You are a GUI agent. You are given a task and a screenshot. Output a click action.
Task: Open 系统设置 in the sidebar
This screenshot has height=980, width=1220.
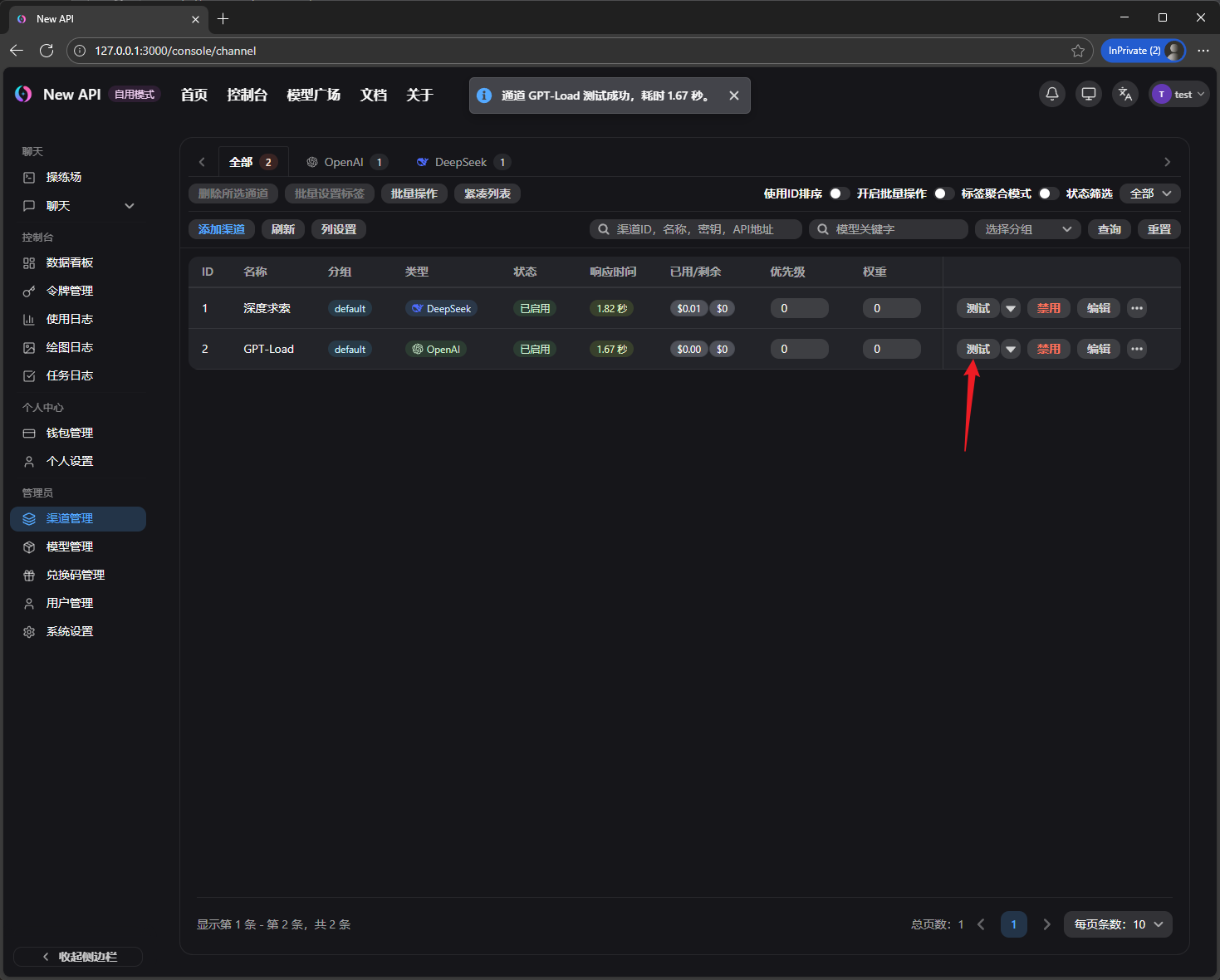point(70,631)
